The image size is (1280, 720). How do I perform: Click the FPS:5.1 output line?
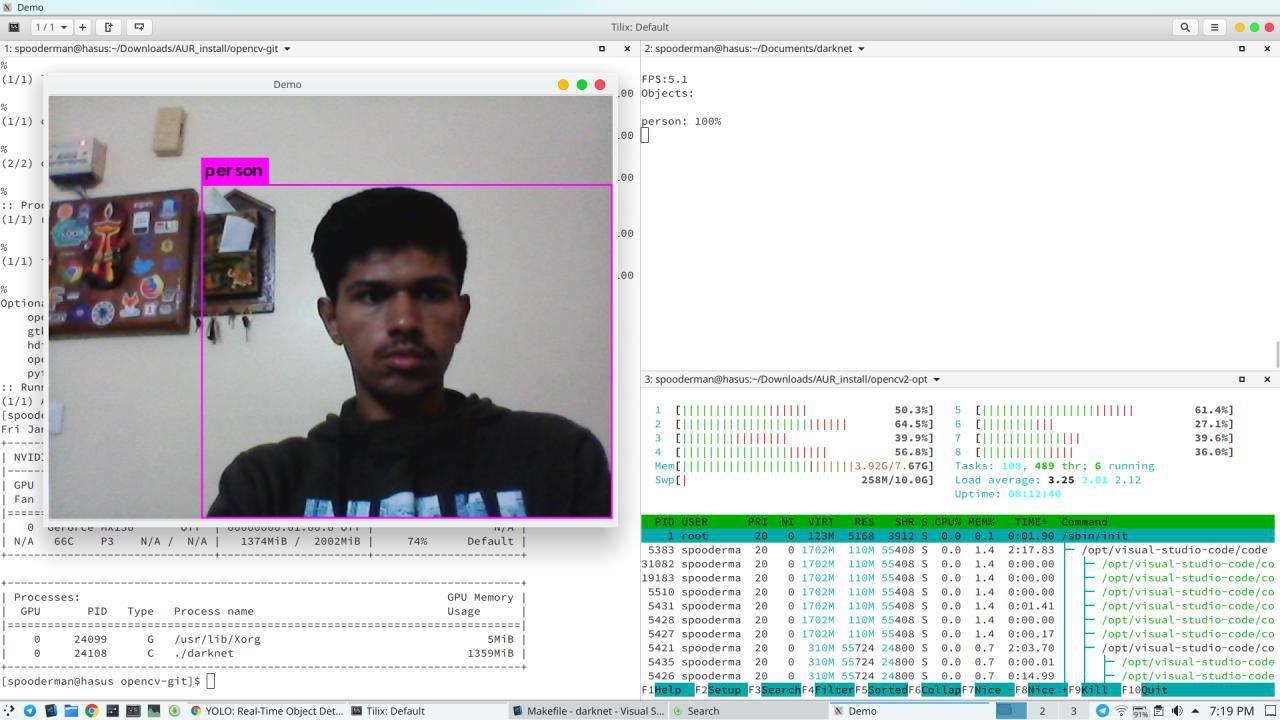click(x=664, y=79)
